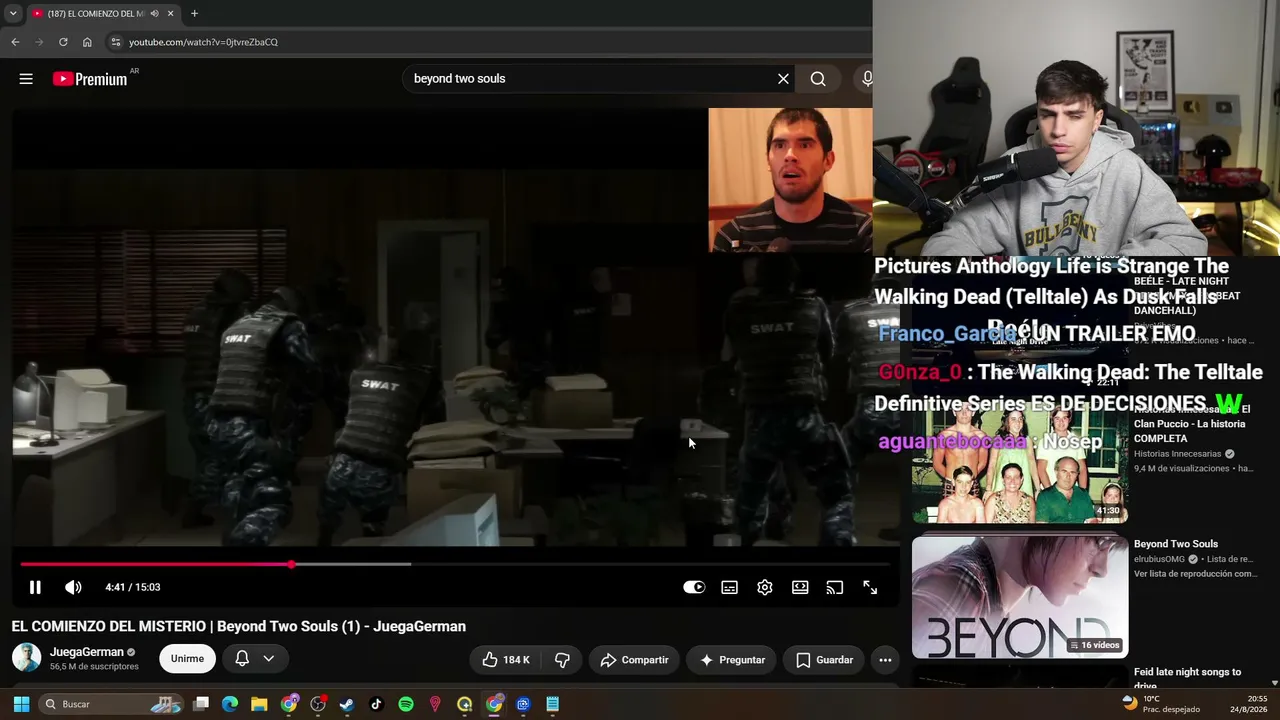Open the tab search dropdown arrow
1280x720 pixels.
click(12, 14)
